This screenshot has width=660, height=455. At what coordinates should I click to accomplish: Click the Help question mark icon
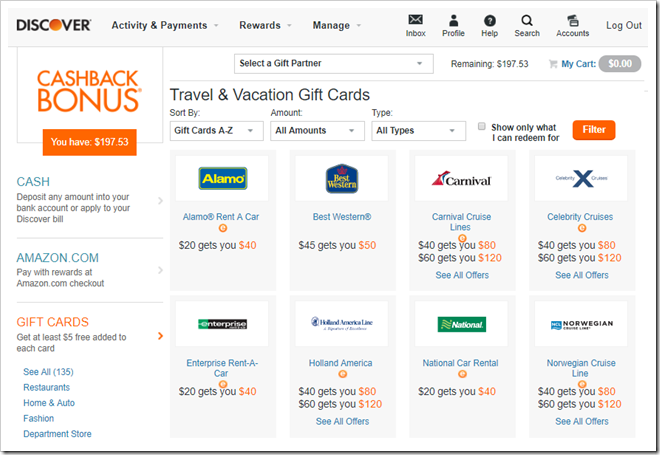coord(490,20)
